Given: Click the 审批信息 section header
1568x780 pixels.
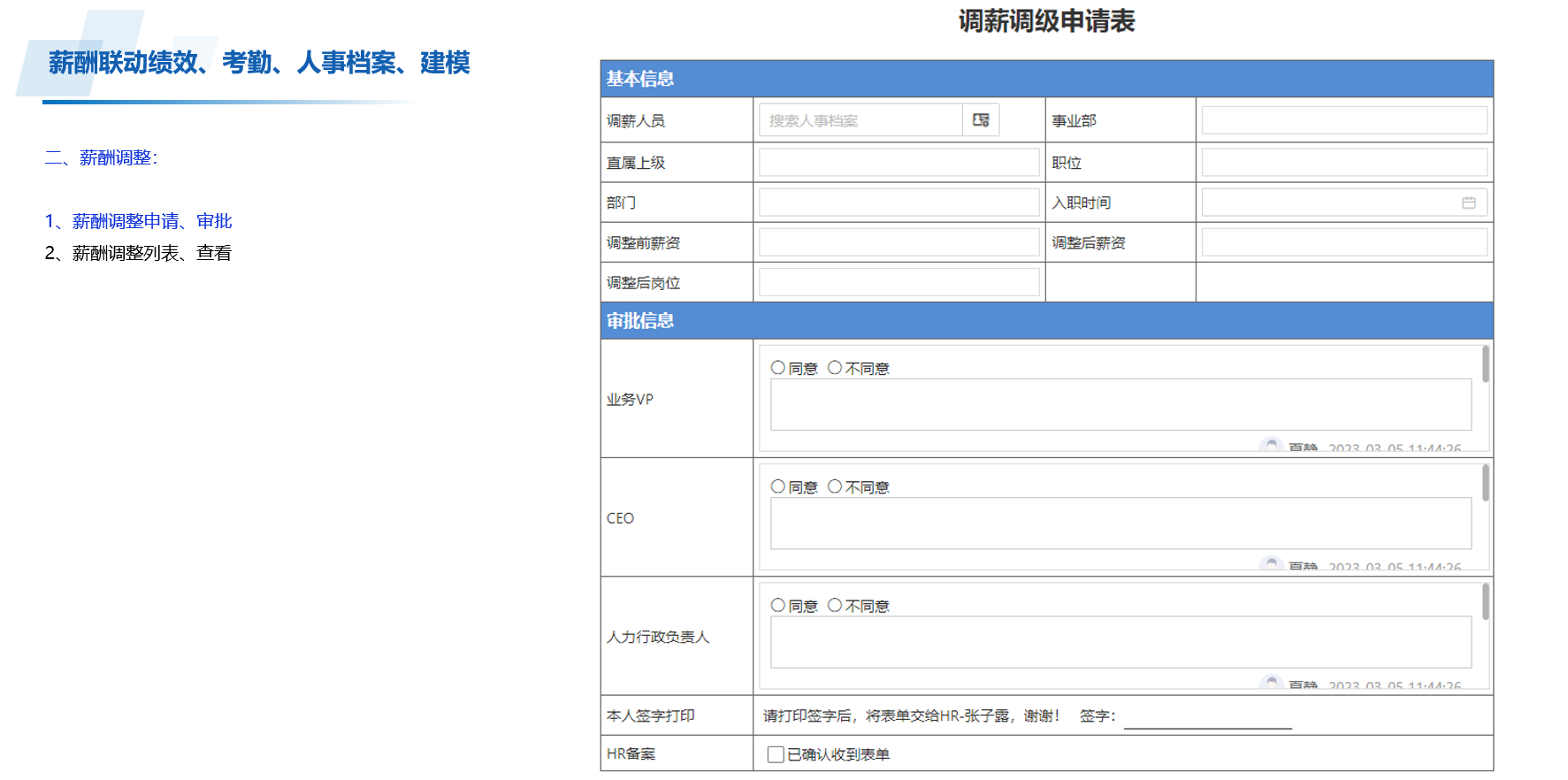Looking at the screenshot, I should tap(1047, 320).
